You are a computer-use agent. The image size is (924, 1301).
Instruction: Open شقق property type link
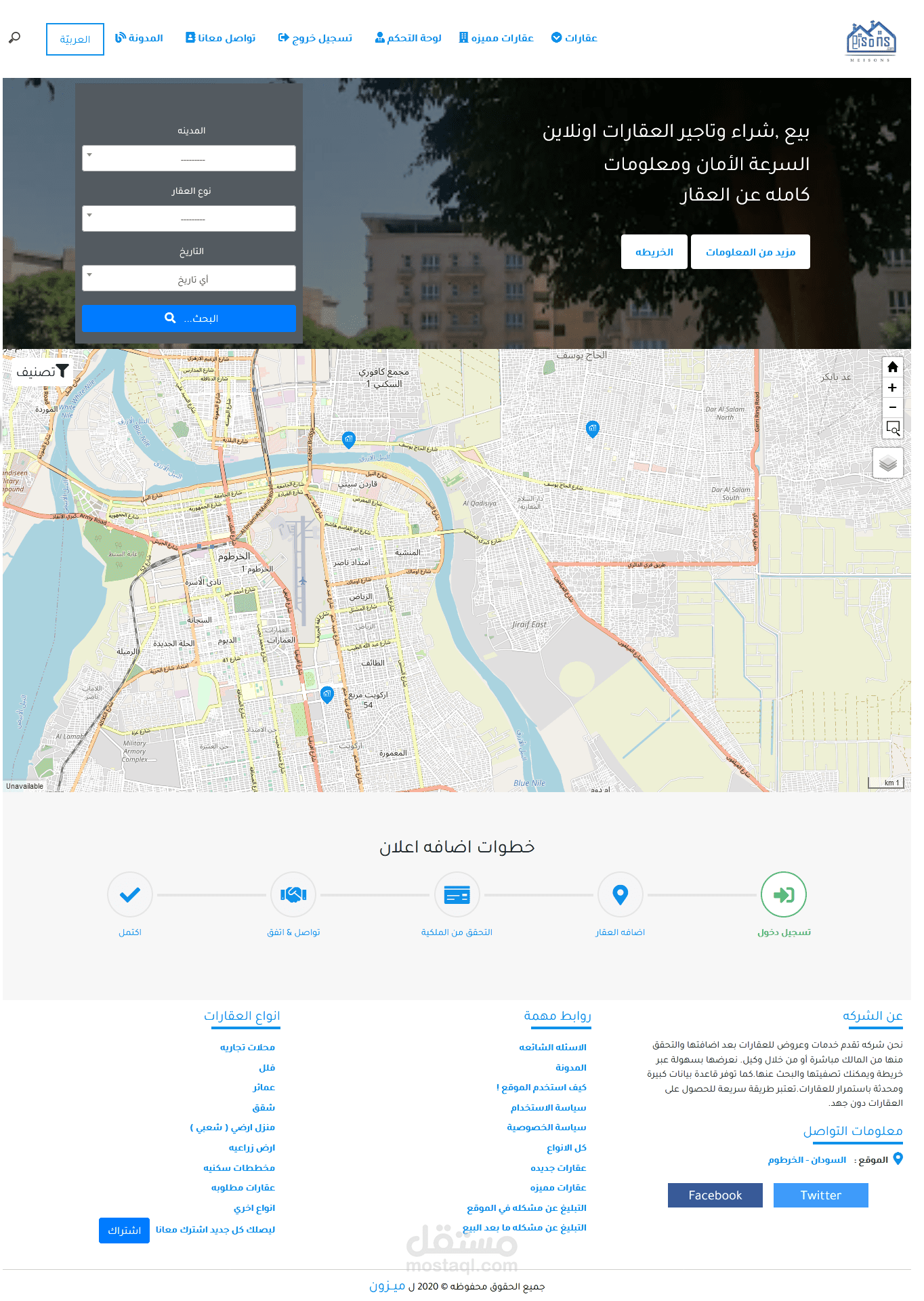click(264, 1108)
